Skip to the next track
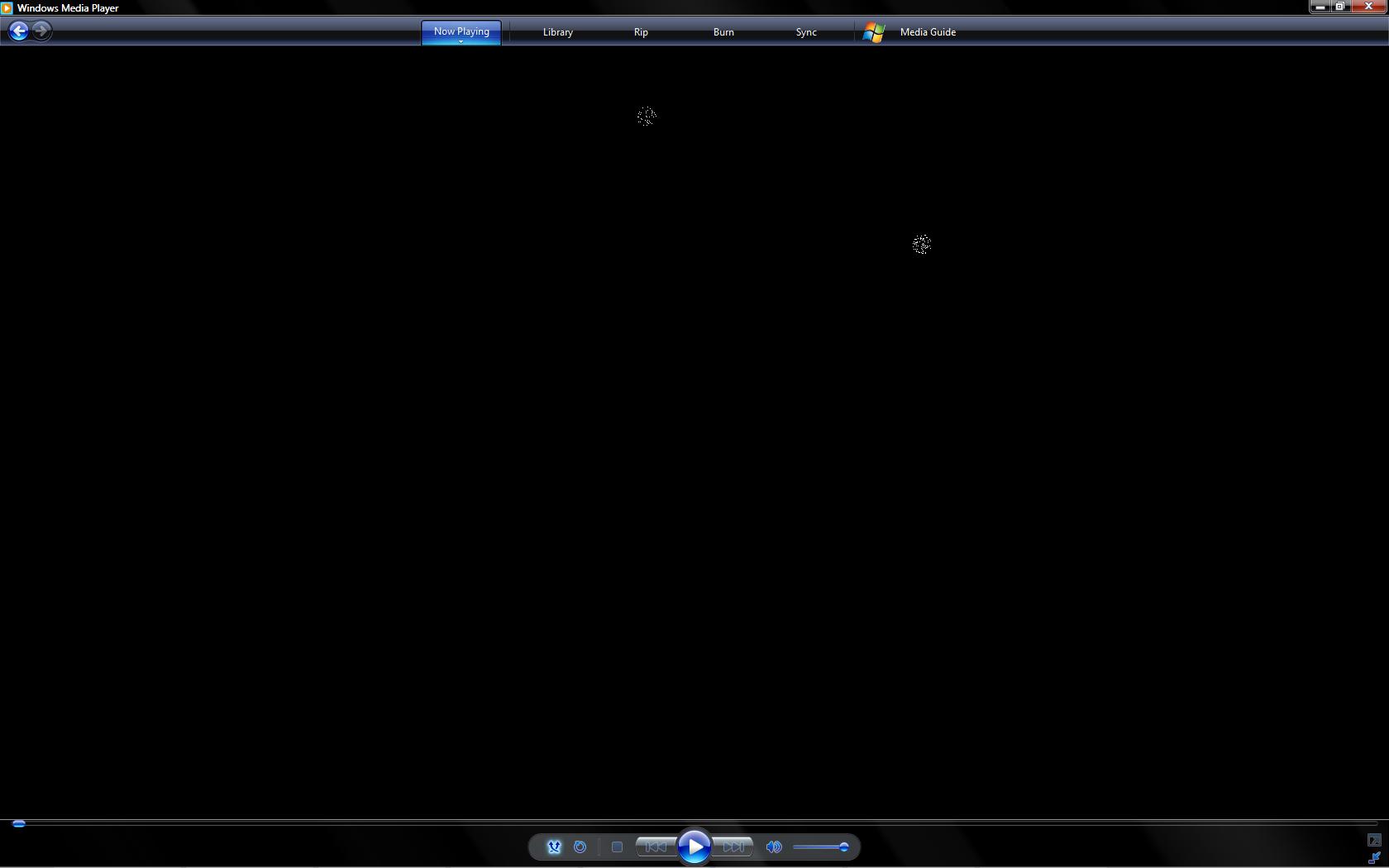This screenshot has height=868, width=1389. coord(733,847)
